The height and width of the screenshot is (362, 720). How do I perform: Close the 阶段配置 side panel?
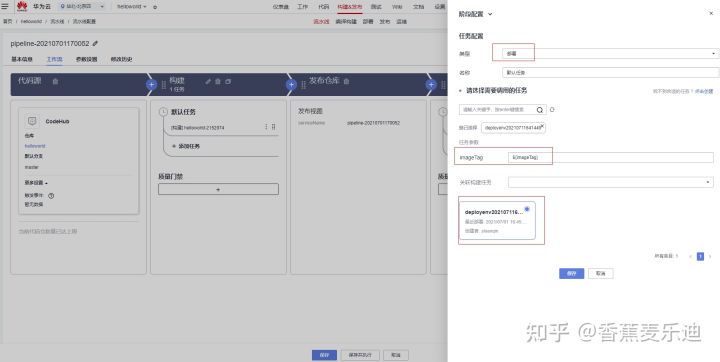pyautogui.click(x=711, y=14)
